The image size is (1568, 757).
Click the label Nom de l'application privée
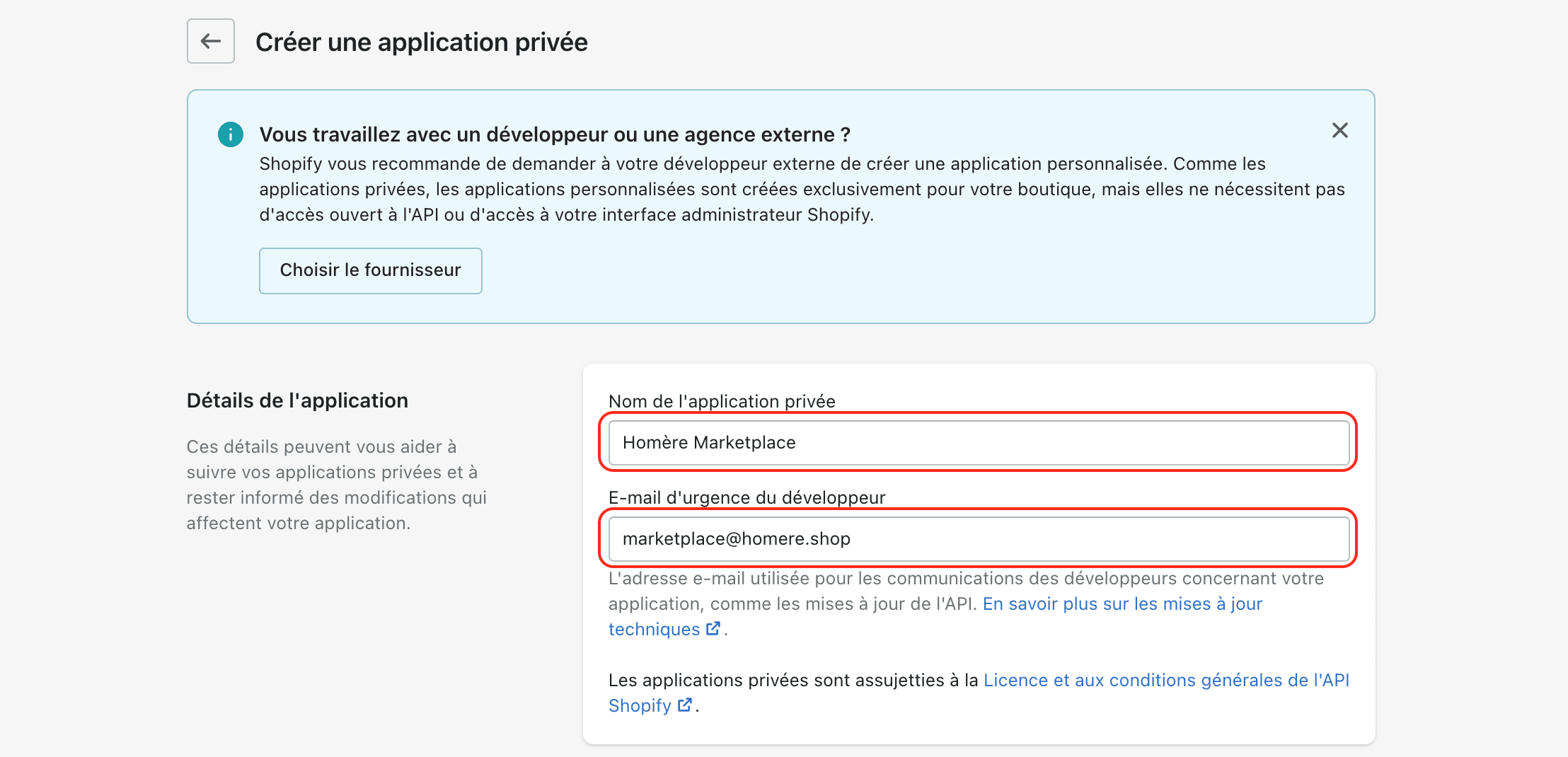coord(722,401)
